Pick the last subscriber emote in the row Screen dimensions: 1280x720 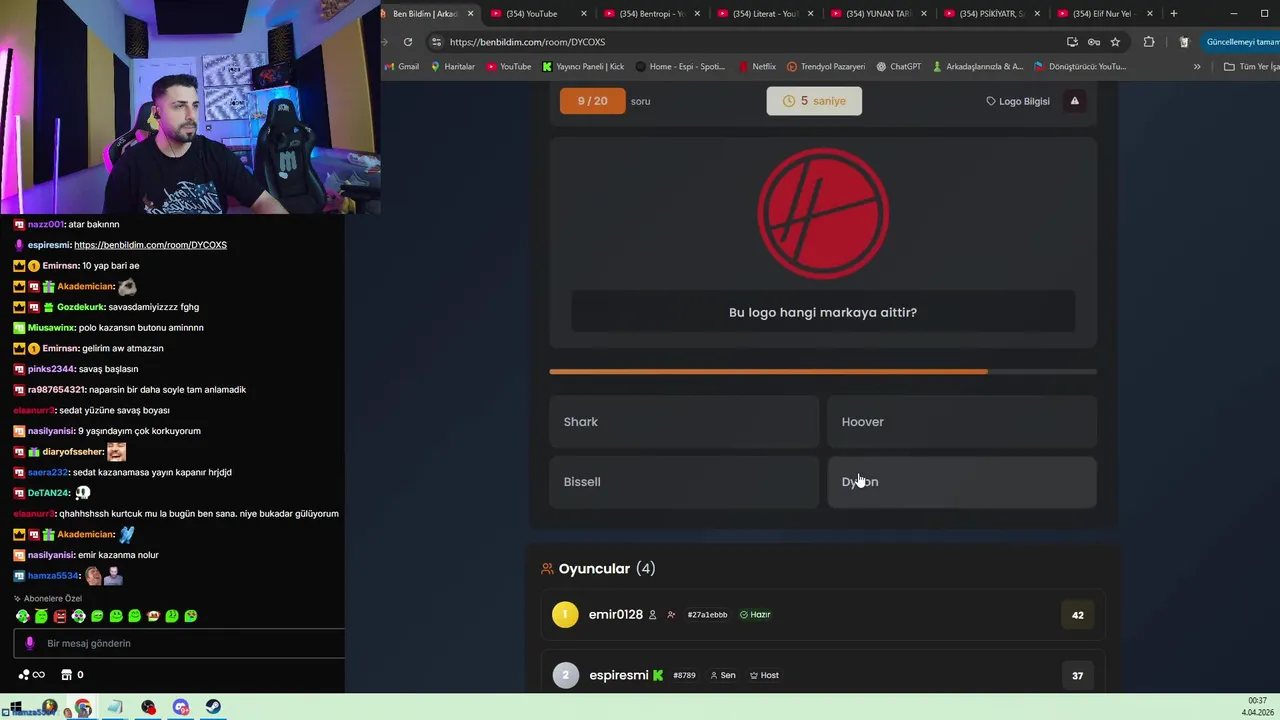tap(191, 616)
